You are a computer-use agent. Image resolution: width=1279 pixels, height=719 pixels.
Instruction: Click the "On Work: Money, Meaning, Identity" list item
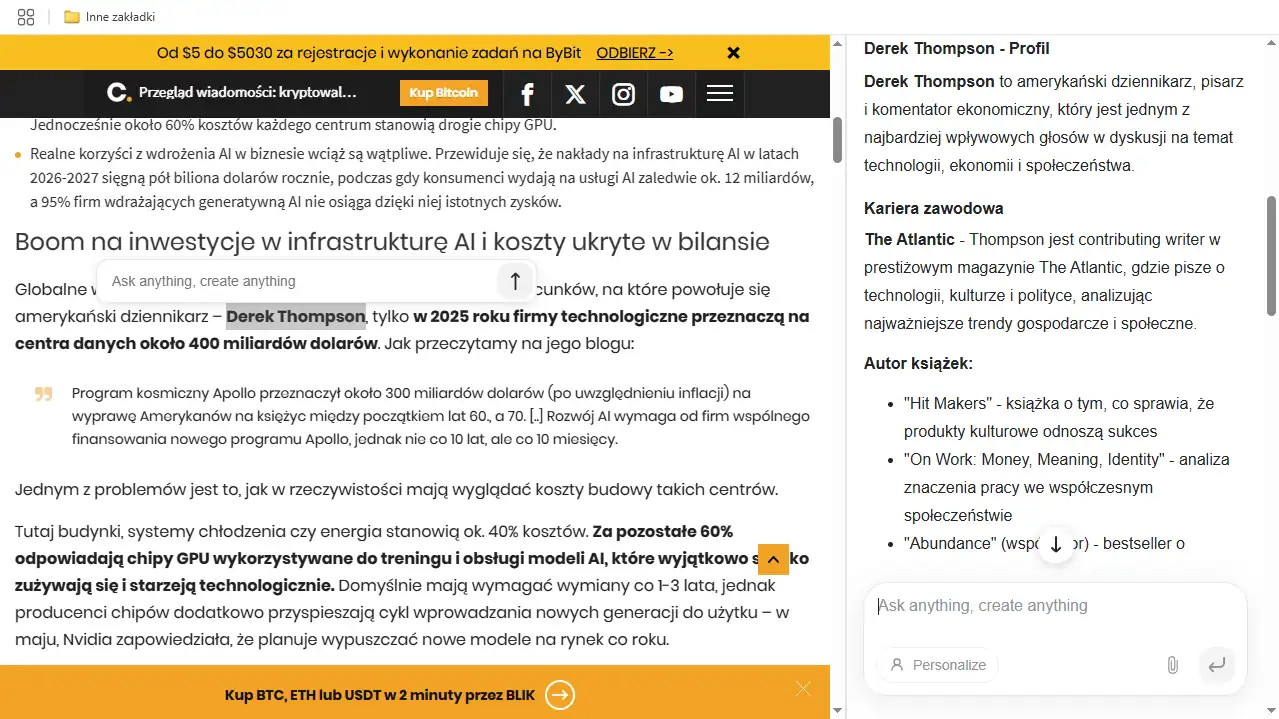[x=1066, y=488]
